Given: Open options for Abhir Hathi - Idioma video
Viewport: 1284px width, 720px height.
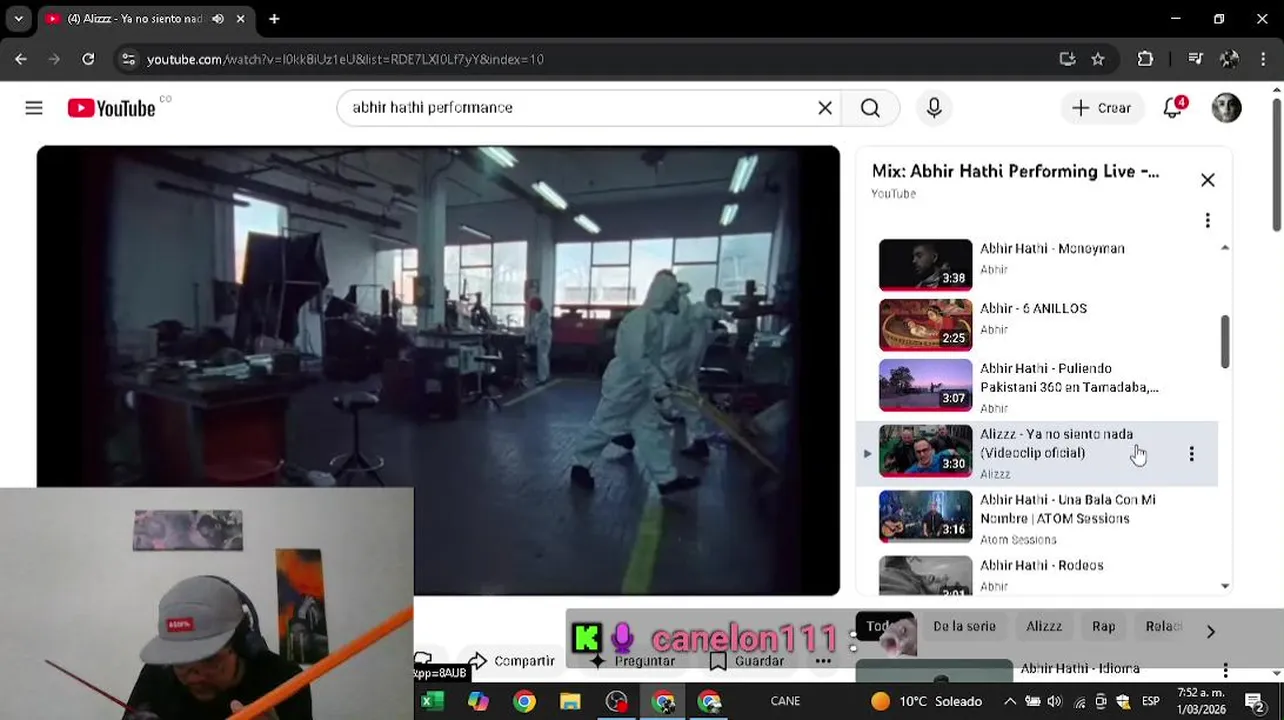Looking at the screenshot, I should click(x=1225, y=670).
